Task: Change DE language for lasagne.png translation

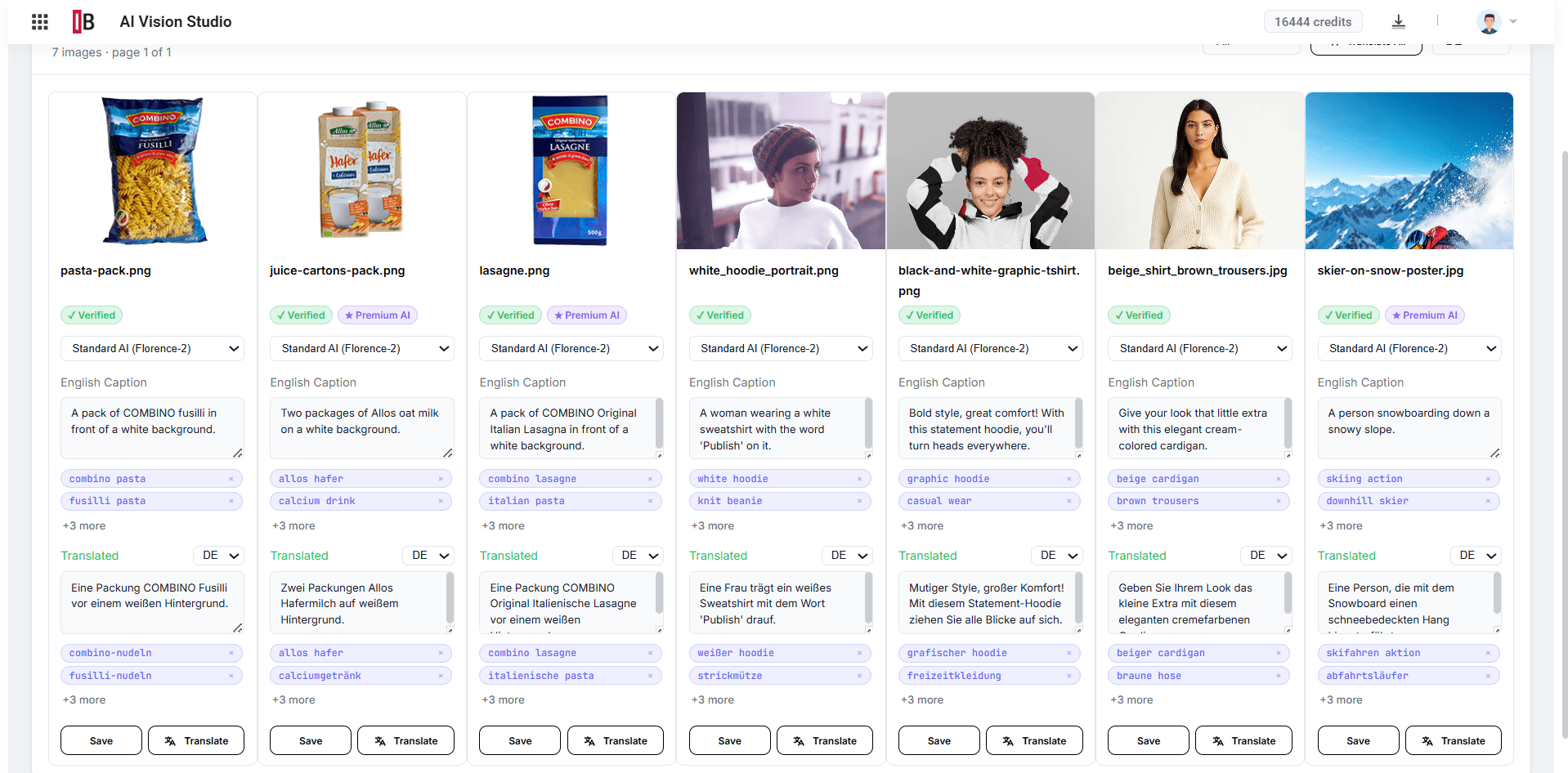Action: (x=638, y=556)
